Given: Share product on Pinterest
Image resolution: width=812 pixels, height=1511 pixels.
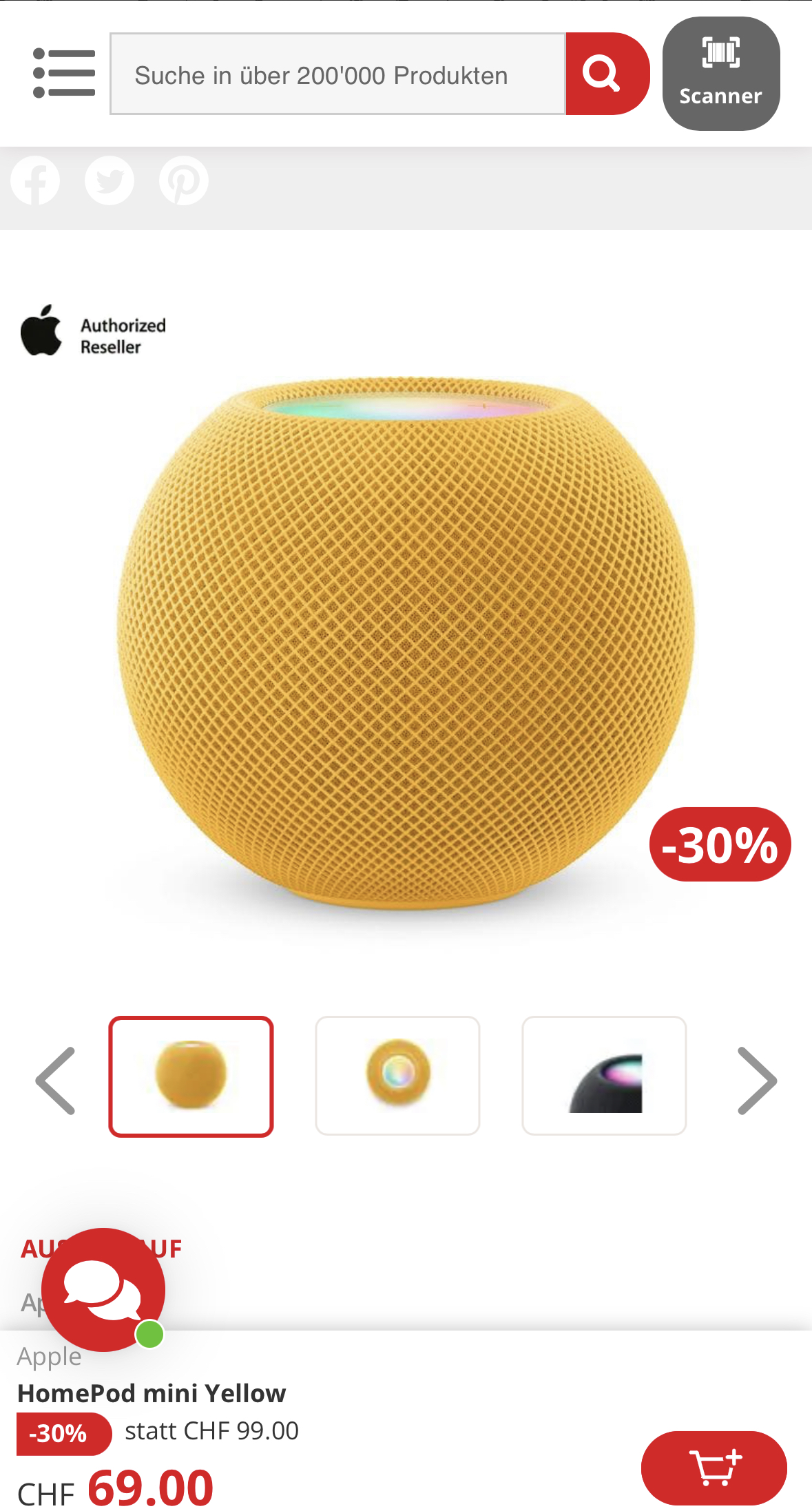Looking at the screenshot, I should point(184,180).
